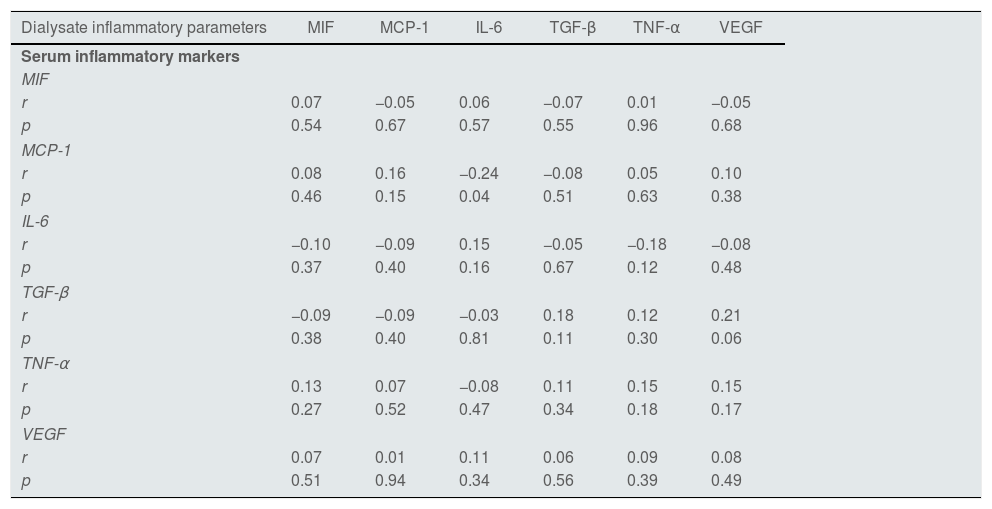Click the italic VEGF row label
The width and height of the screenshot is (992, 509).
44,434
